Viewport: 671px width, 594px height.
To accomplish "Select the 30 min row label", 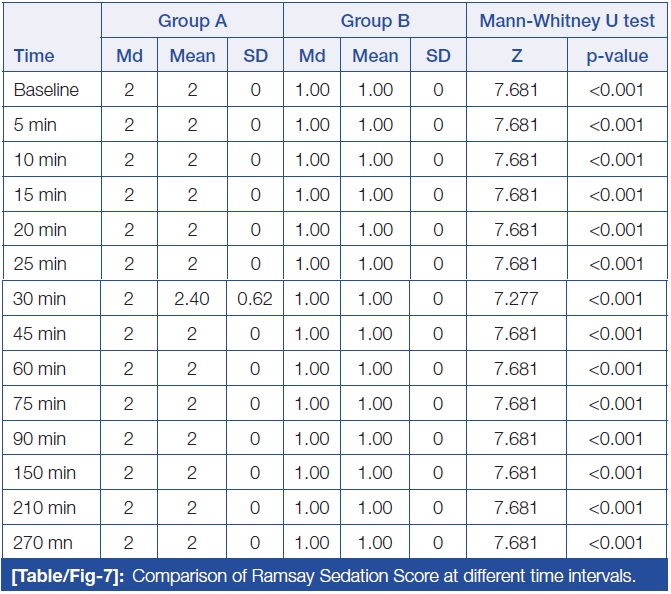I will point(40,299).
